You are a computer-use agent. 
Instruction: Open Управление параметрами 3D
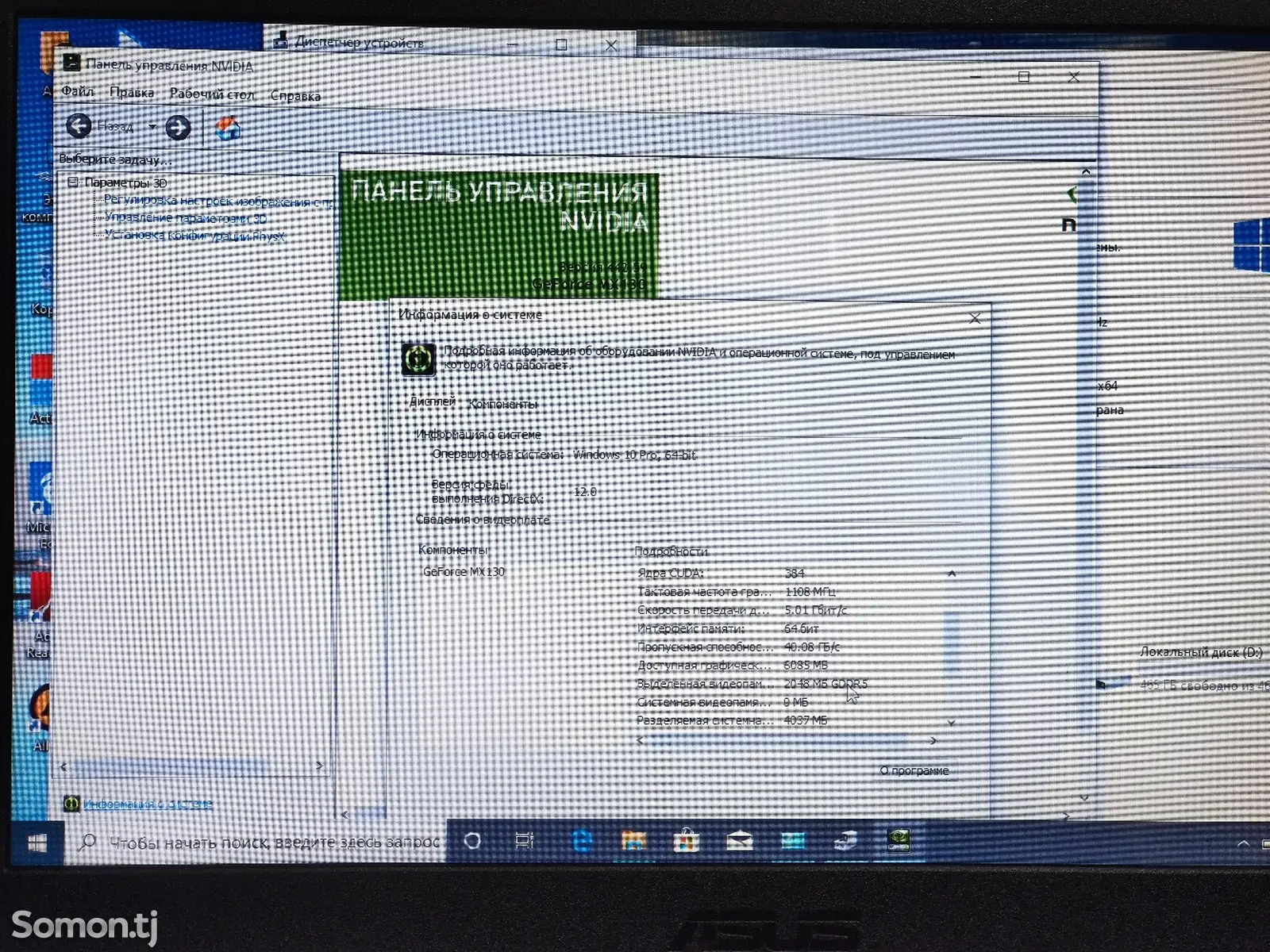coord(185,218)
